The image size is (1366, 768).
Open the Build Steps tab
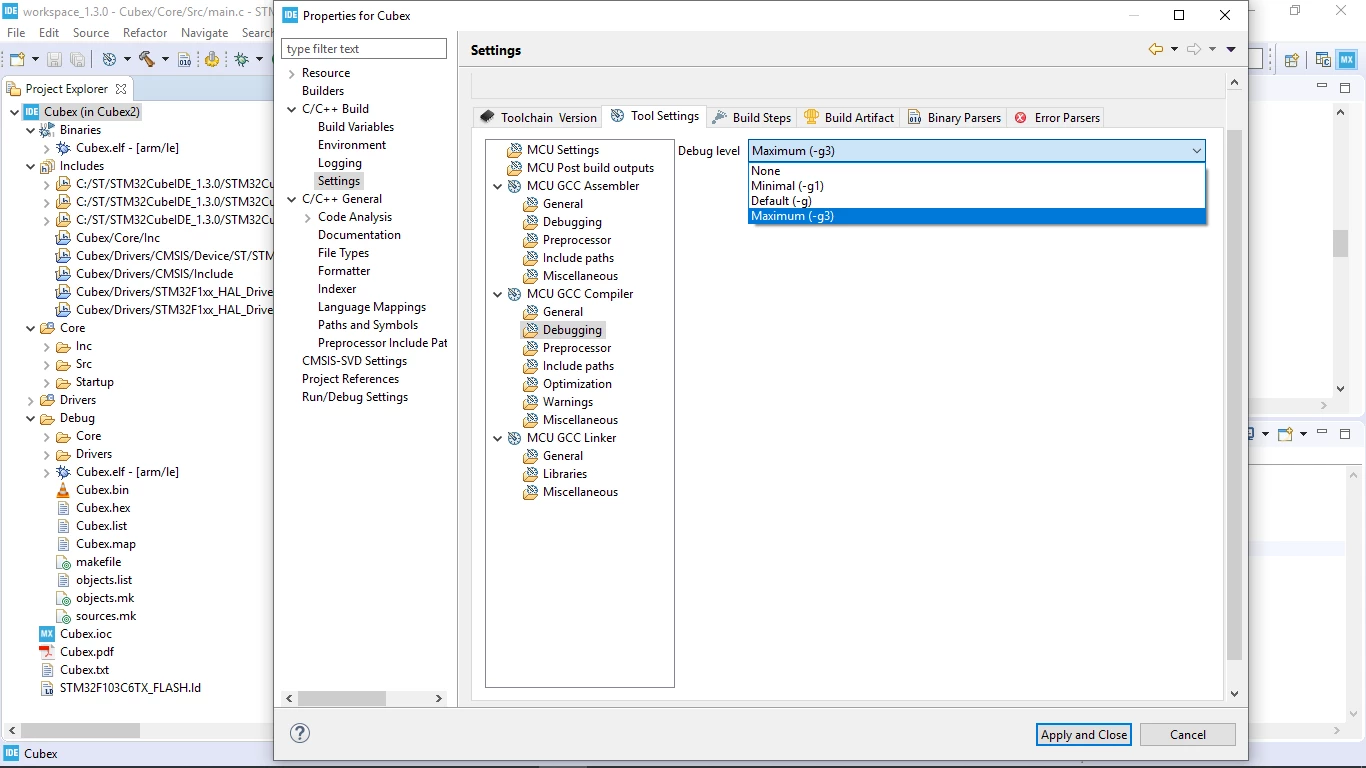(x=751, y=117)
